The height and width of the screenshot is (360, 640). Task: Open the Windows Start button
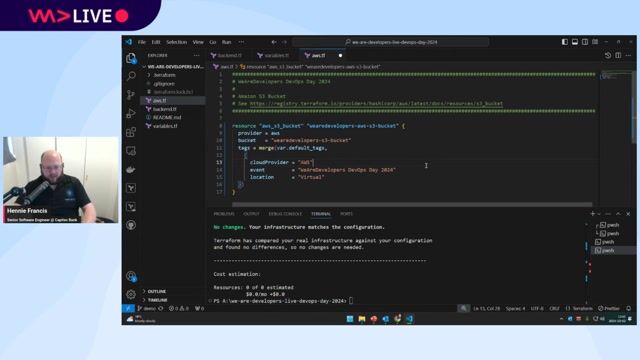350,319
